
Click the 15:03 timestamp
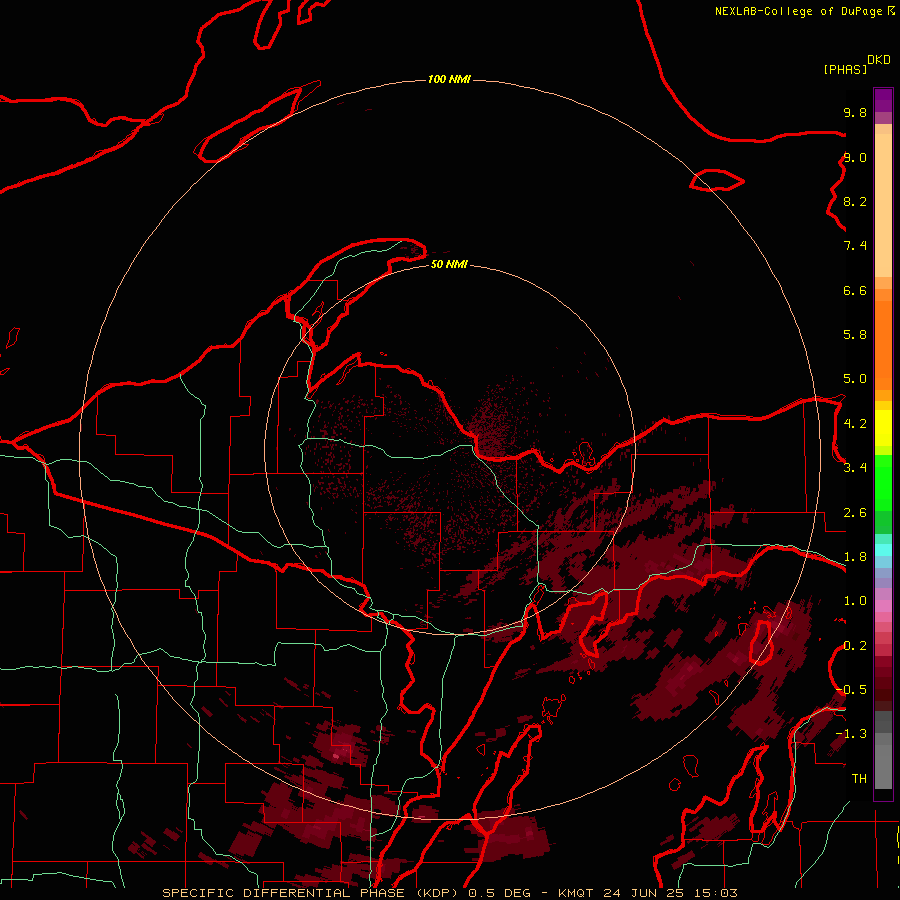pyautogui.click(x=715, y=893)
